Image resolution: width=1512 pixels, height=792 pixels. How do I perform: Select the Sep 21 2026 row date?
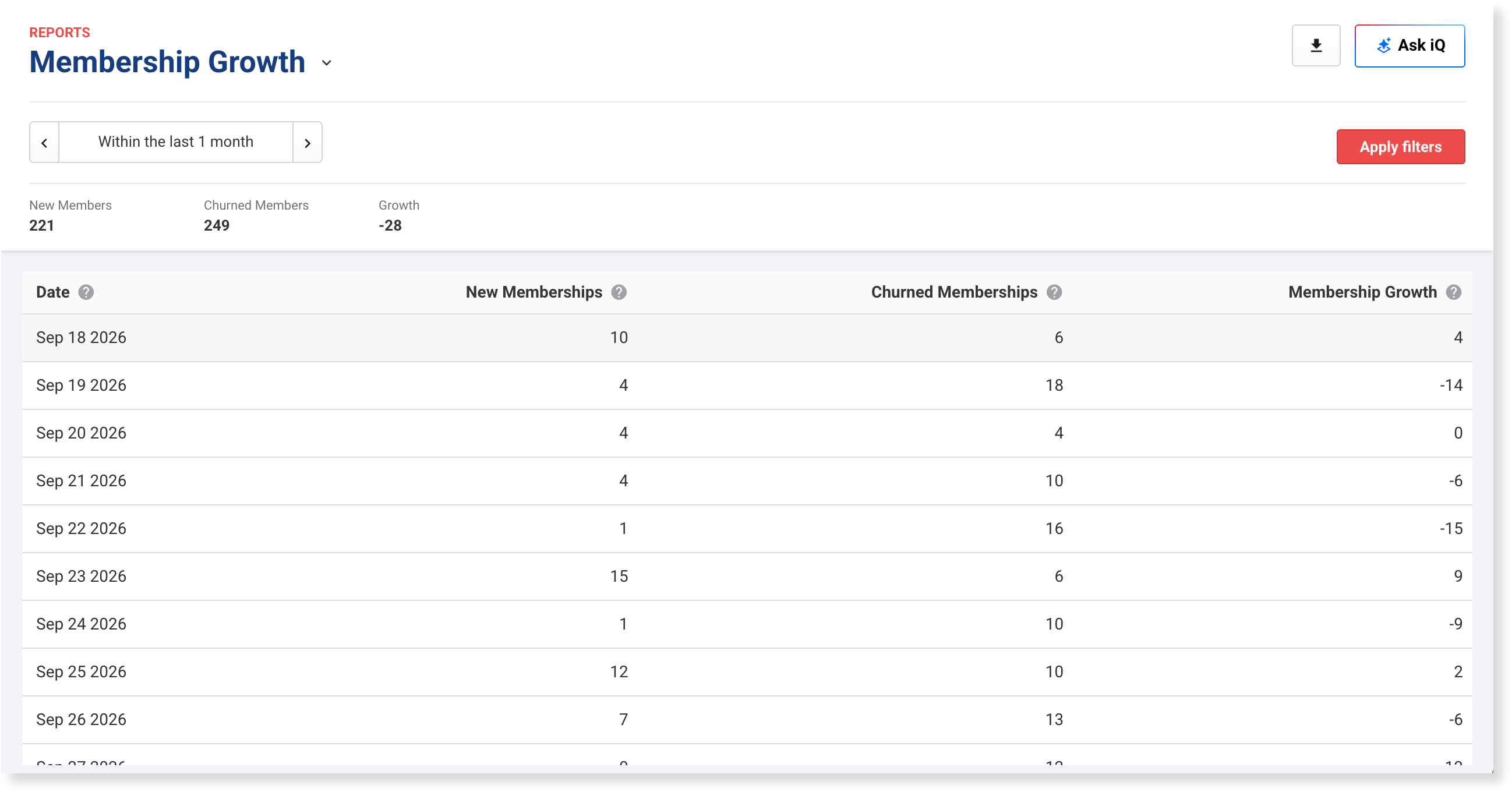81,481
